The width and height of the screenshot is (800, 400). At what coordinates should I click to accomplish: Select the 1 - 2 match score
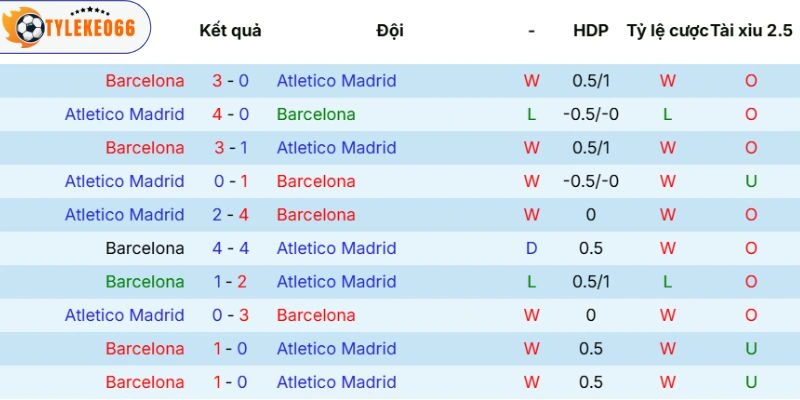[x=230, y=281]
